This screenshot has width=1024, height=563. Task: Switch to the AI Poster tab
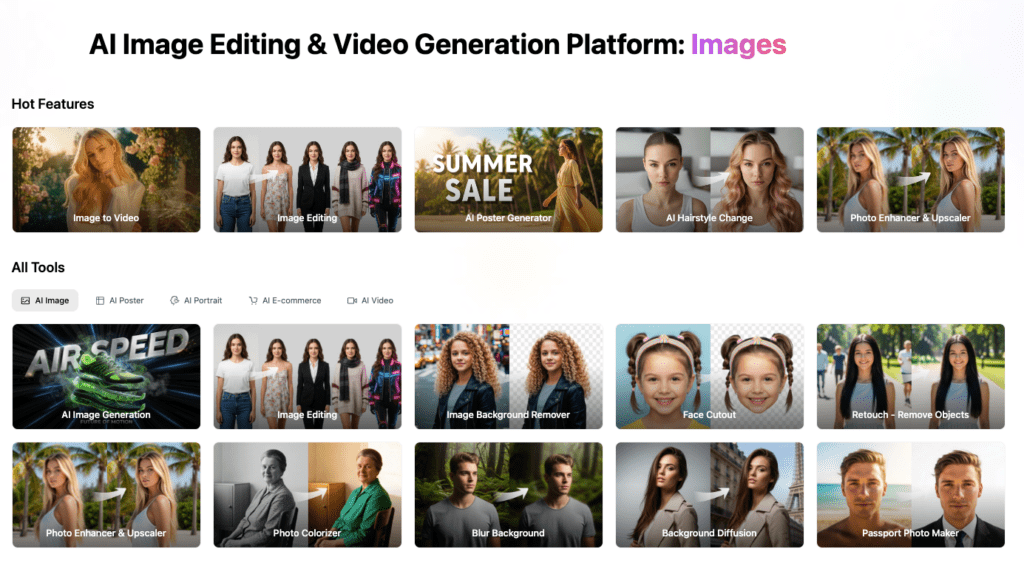(x=120, y=300)
